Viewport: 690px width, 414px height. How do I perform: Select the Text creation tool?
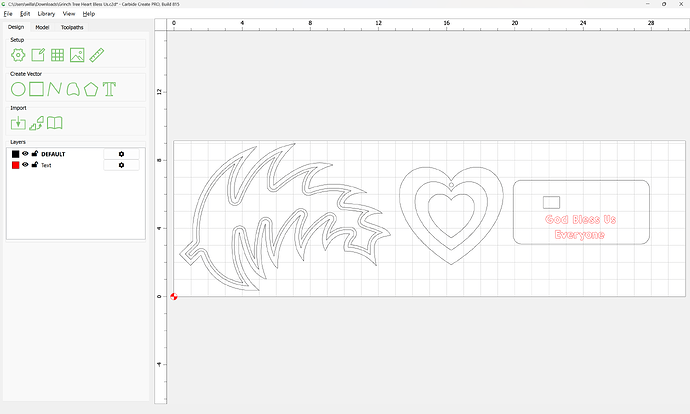point(109,89)
